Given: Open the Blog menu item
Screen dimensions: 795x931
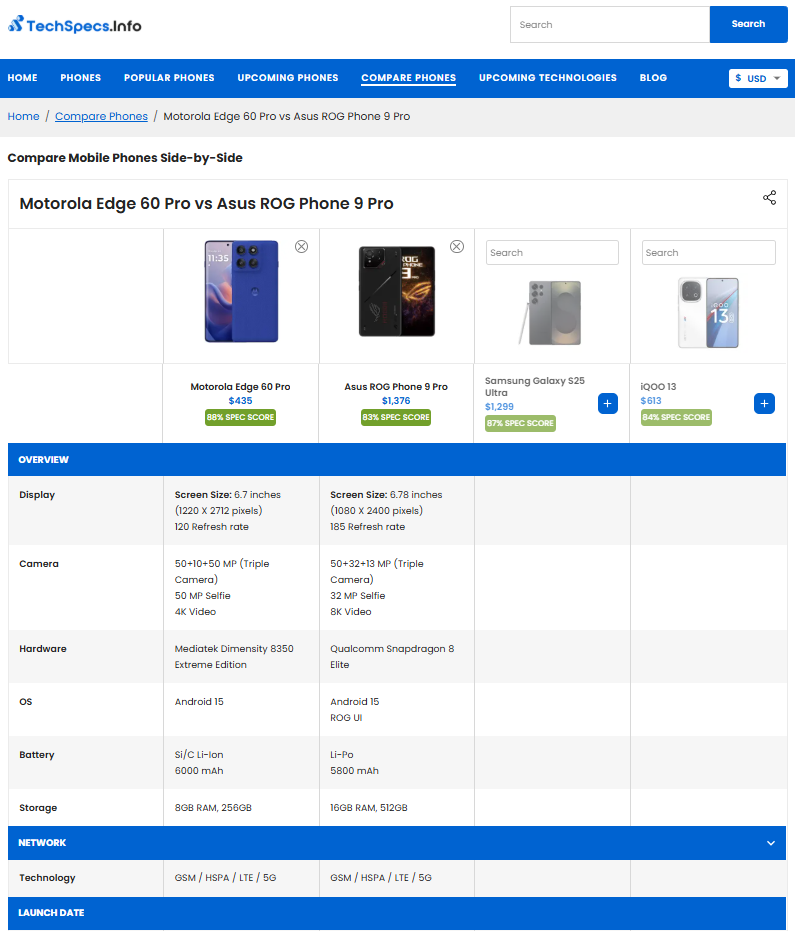Looking at the screenshot, I should click(x=653, y=78).
